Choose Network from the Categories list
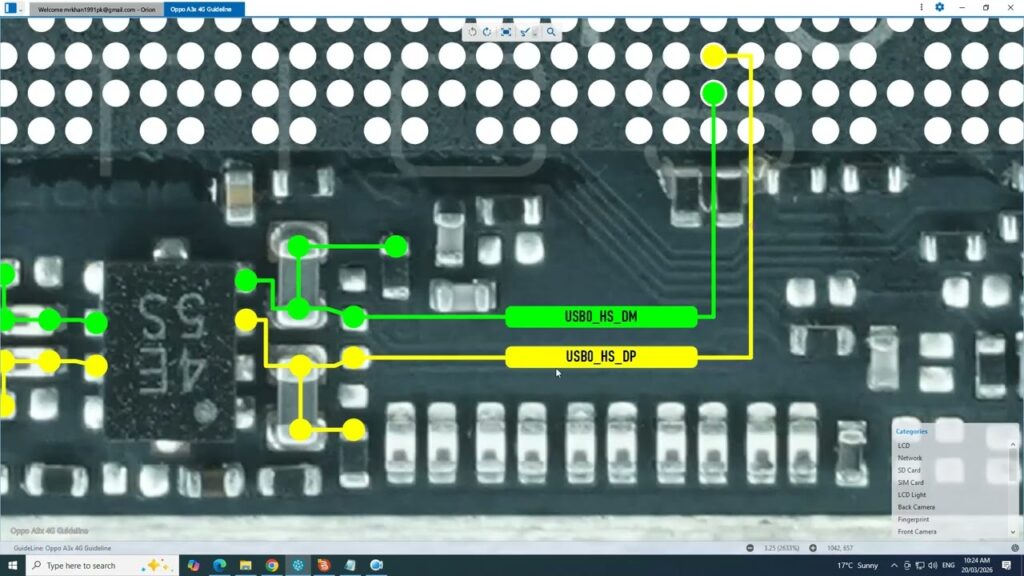Image resolution: width=1024 pixels, height=576 pixels. tap(910, 458)
